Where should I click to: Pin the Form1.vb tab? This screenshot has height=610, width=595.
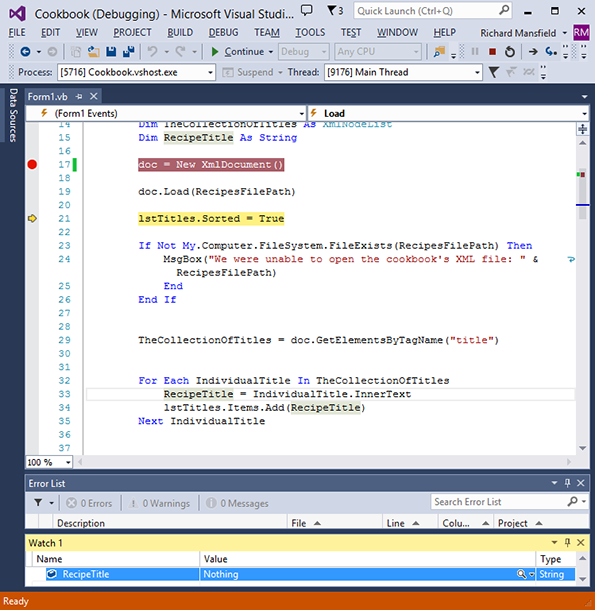point(79,96)
